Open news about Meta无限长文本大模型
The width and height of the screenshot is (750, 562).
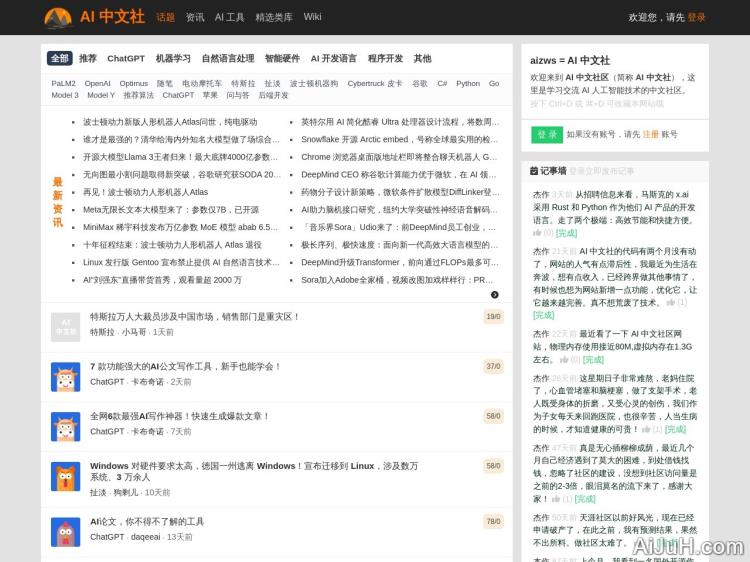171,209
